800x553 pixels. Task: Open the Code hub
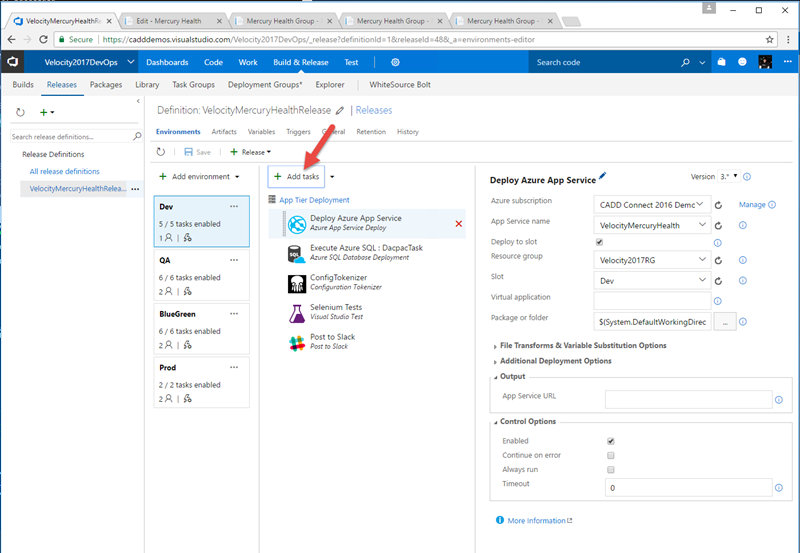(213, 62)
